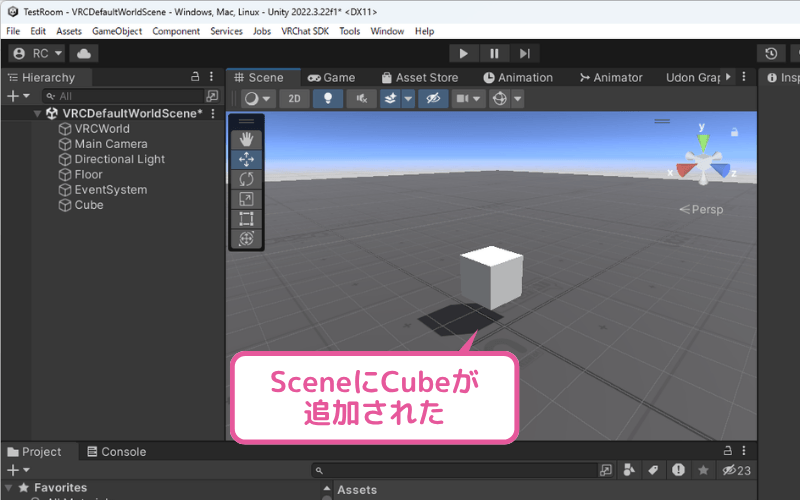Open effects dropdown arrow
The height and width of the screenshot is (500, 800).
click(408, 99)
